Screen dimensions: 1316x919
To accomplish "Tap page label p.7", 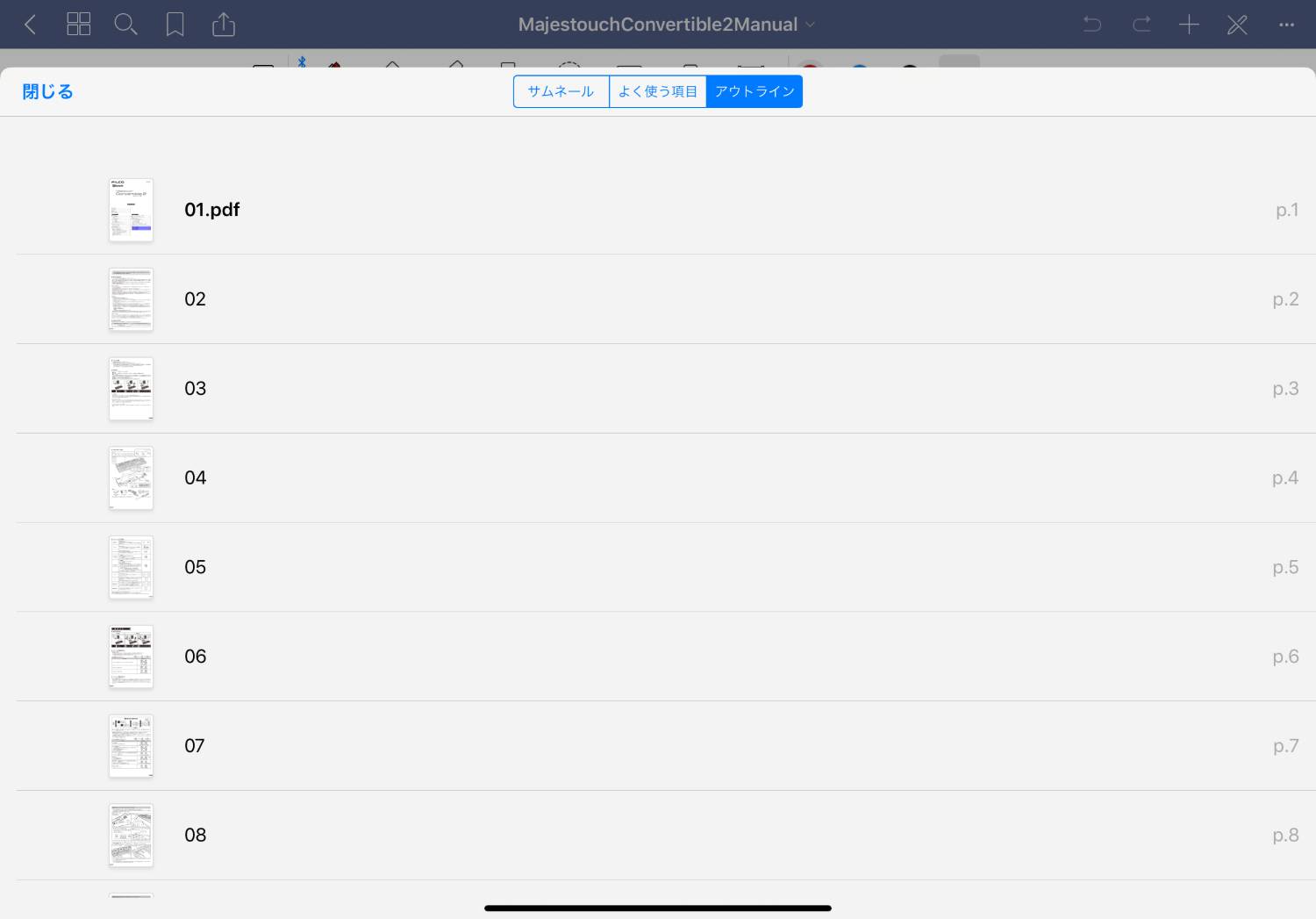I will [1286, 747].
